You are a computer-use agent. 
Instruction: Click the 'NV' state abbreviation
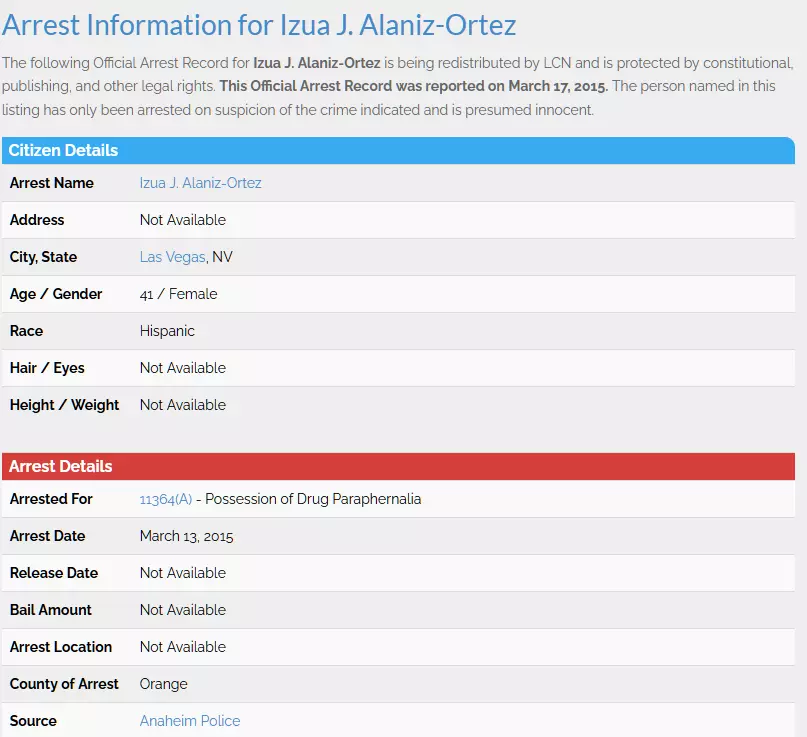pos(222,257)
